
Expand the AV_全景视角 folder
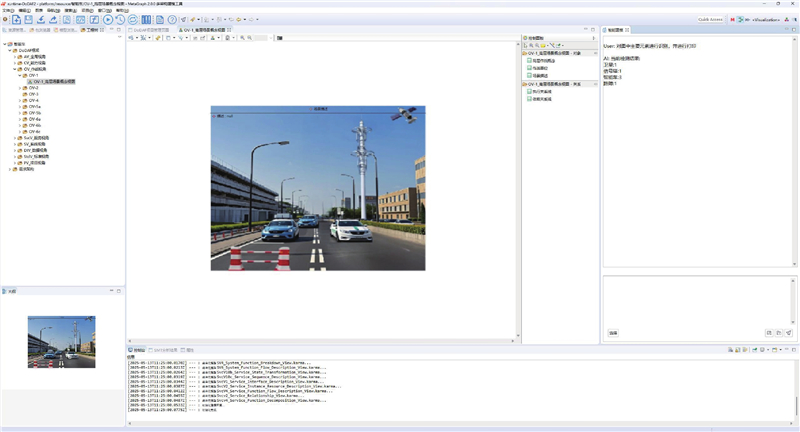tap(17, 57)
